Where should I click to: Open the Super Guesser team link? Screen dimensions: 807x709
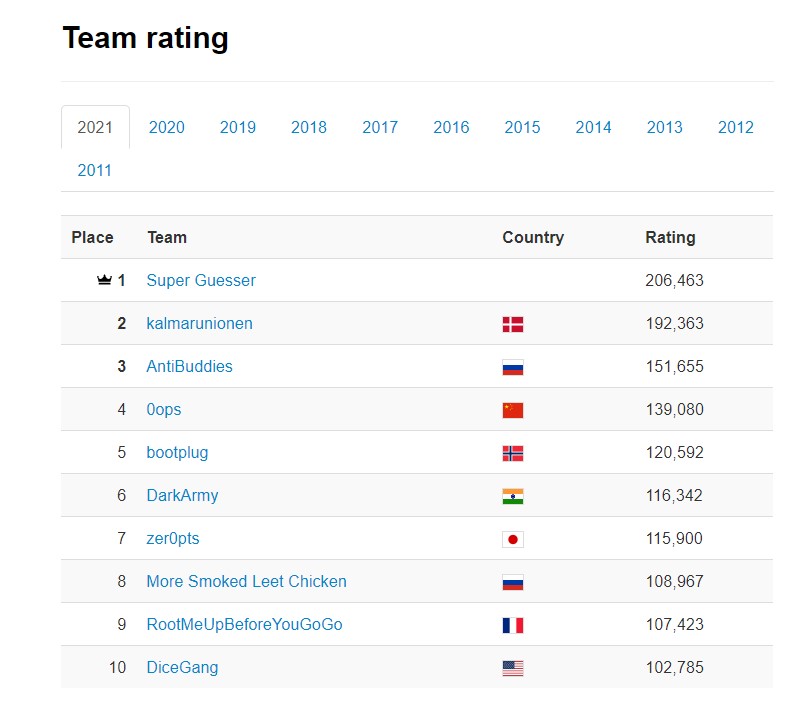click(201, 280)
